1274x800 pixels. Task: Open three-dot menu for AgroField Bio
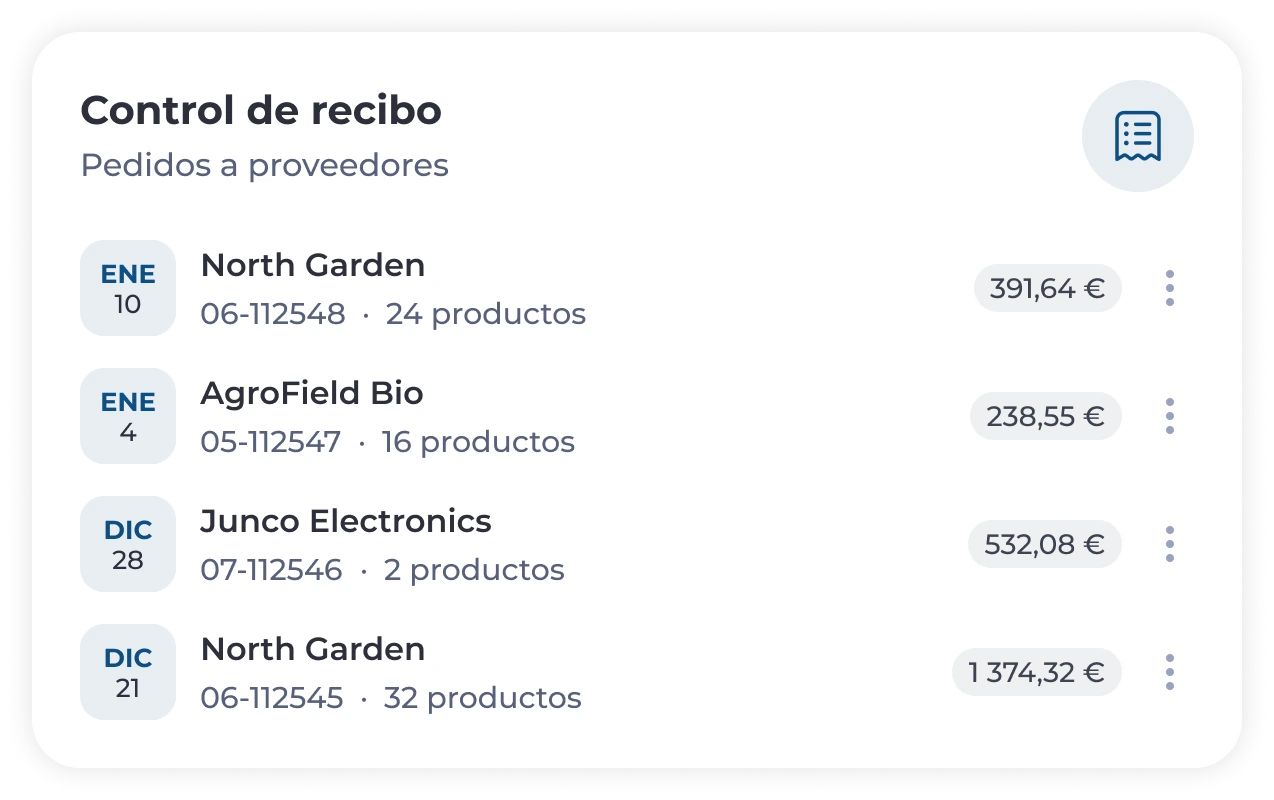1169,416
